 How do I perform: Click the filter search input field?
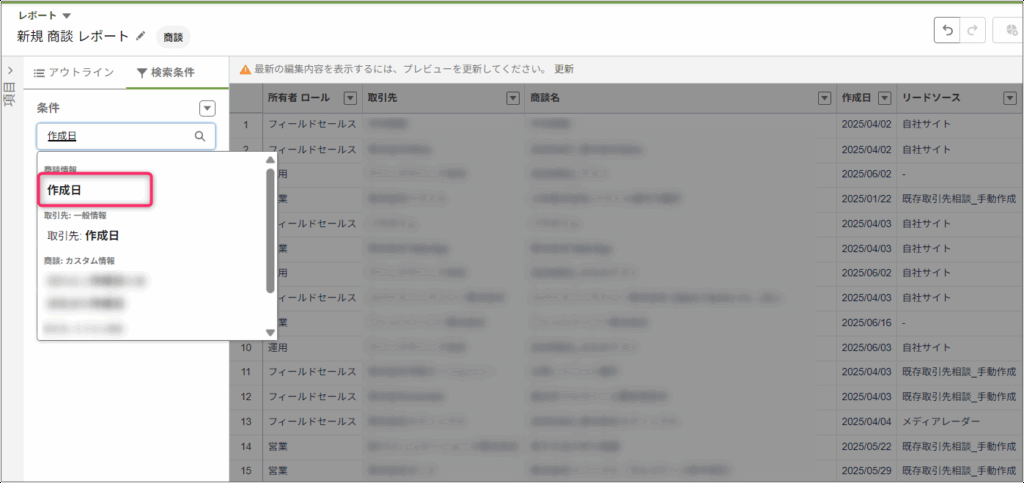tap(115, 136)
